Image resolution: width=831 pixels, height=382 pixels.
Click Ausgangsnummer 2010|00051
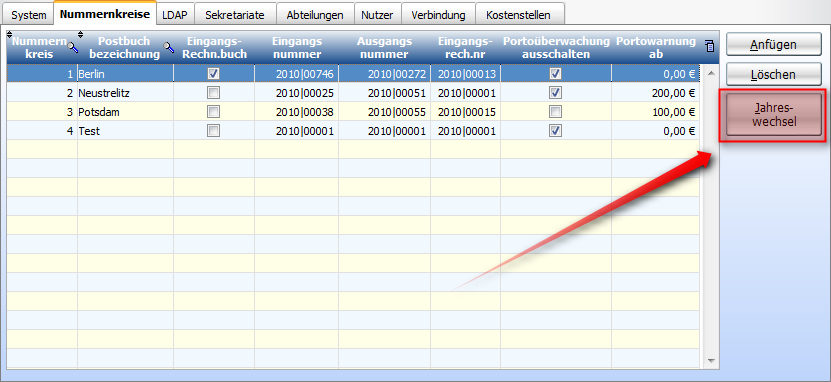click(x=385, y=93)
